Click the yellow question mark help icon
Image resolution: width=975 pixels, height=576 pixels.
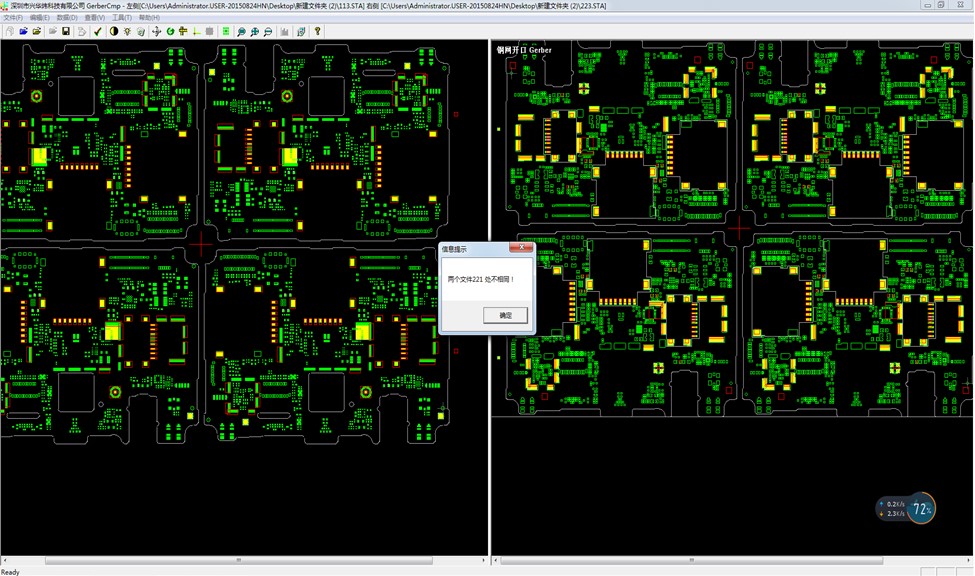click(318, 31)
